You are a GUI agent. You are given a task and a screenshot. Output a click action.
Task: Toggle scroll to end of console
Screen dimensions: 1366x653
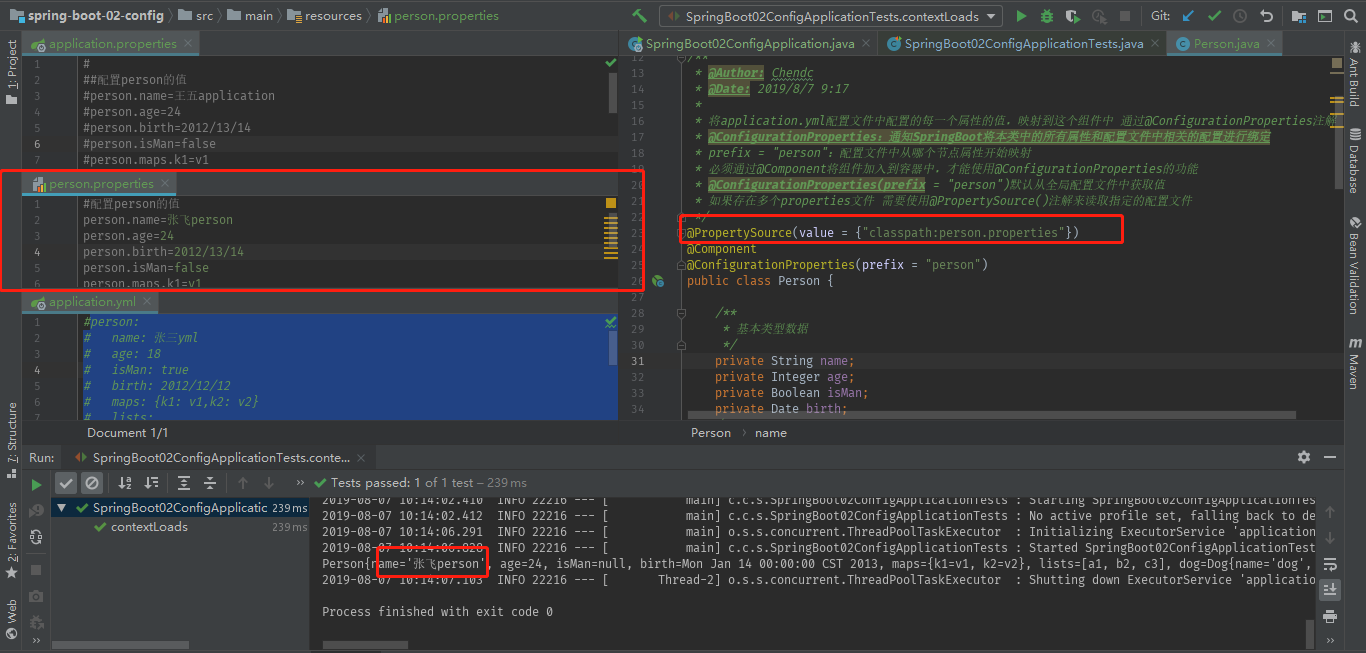coord(1329,590)
